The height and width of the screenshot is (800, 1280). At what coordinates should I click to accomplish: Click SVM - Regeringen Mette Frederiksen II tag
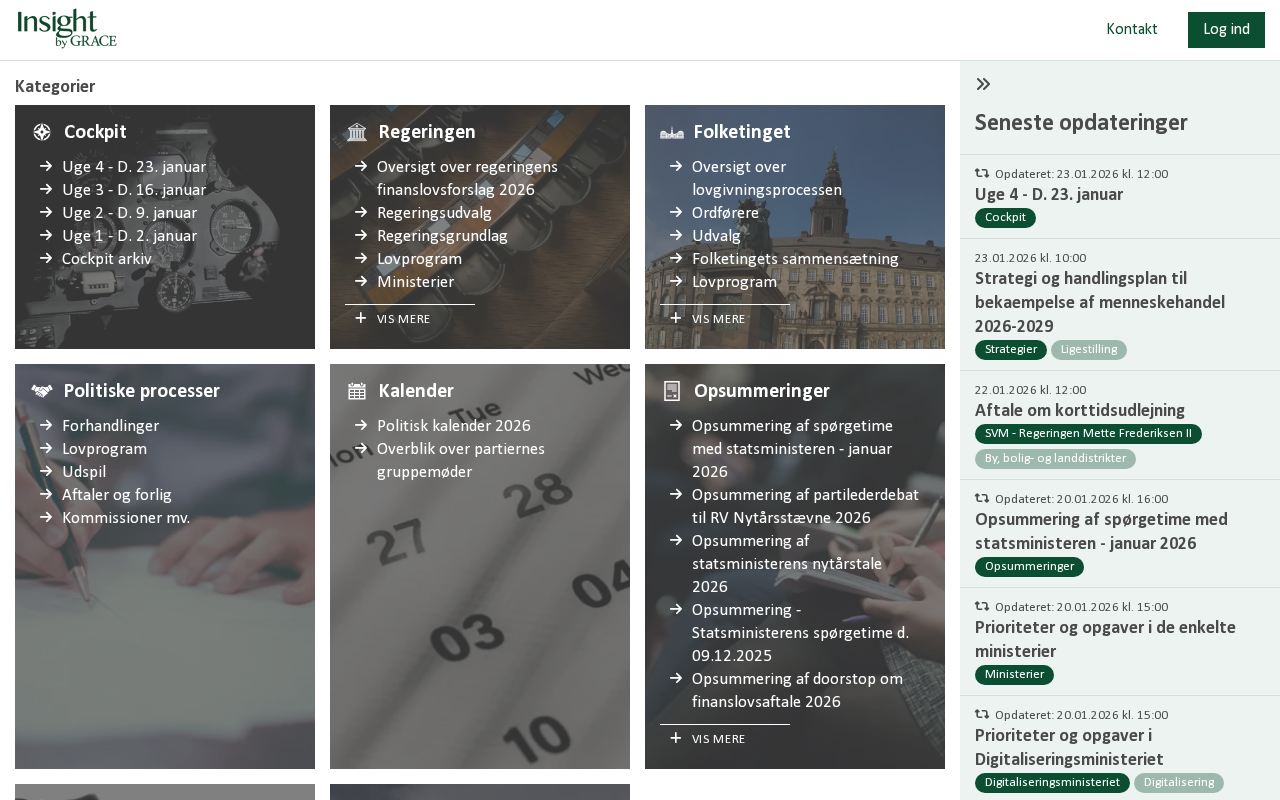[1088, 434]
